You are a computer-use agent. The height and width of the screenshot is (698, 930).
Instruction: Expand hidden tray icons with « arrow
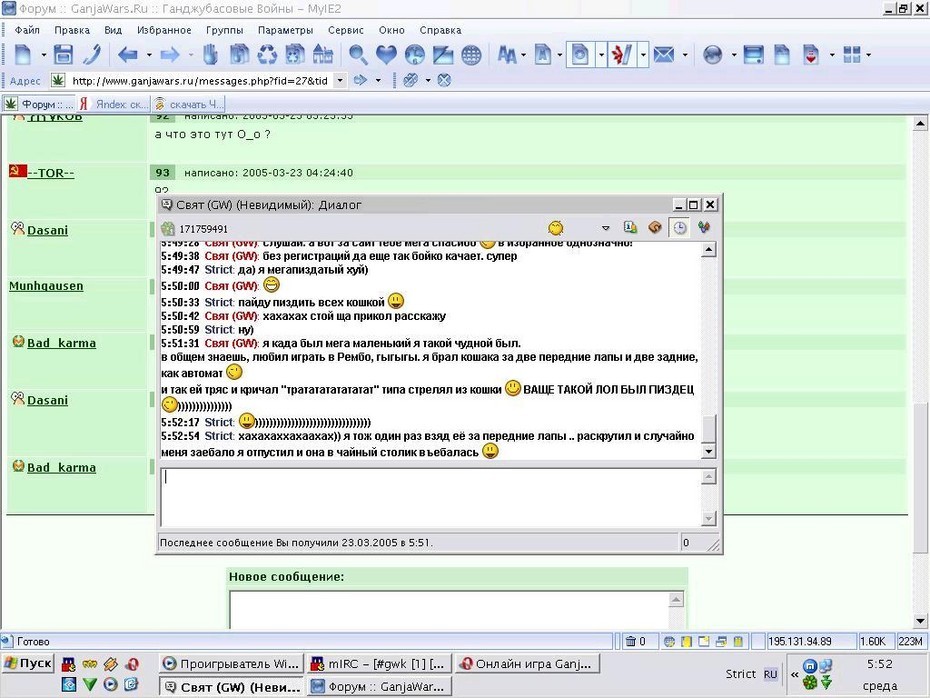click(x=794, y=674)
